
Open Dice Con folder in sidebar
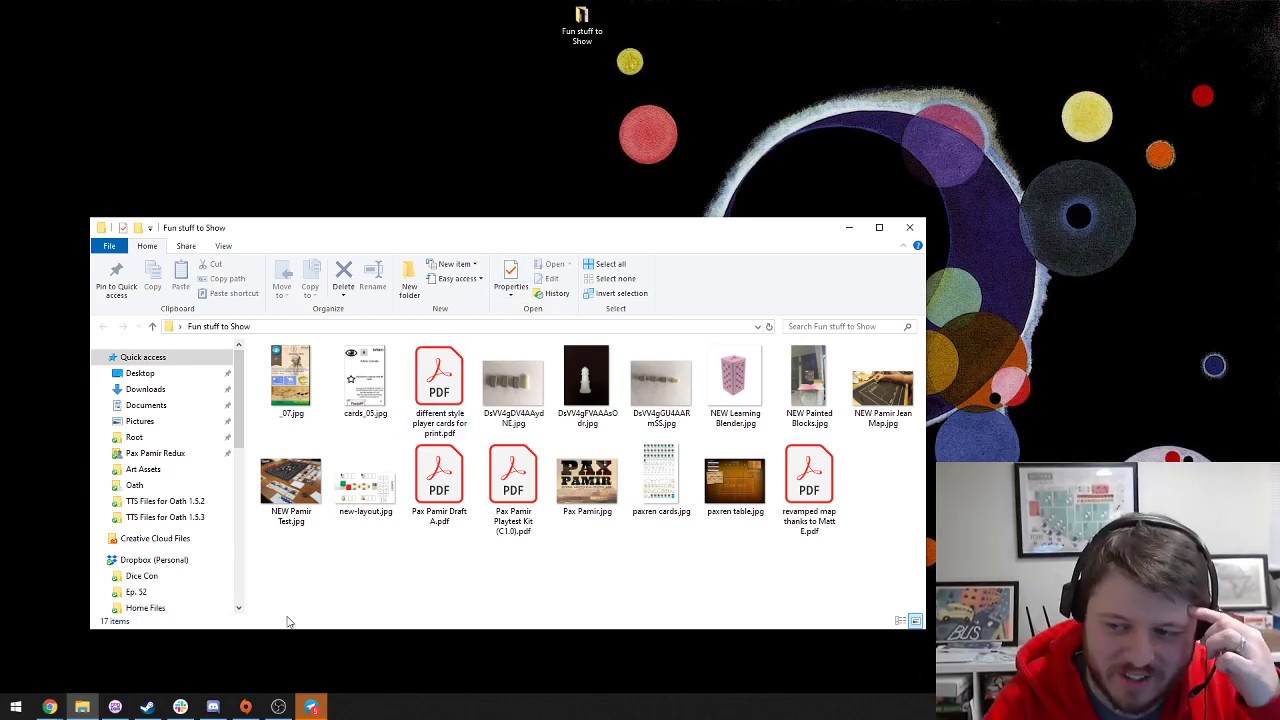(142, 576)
